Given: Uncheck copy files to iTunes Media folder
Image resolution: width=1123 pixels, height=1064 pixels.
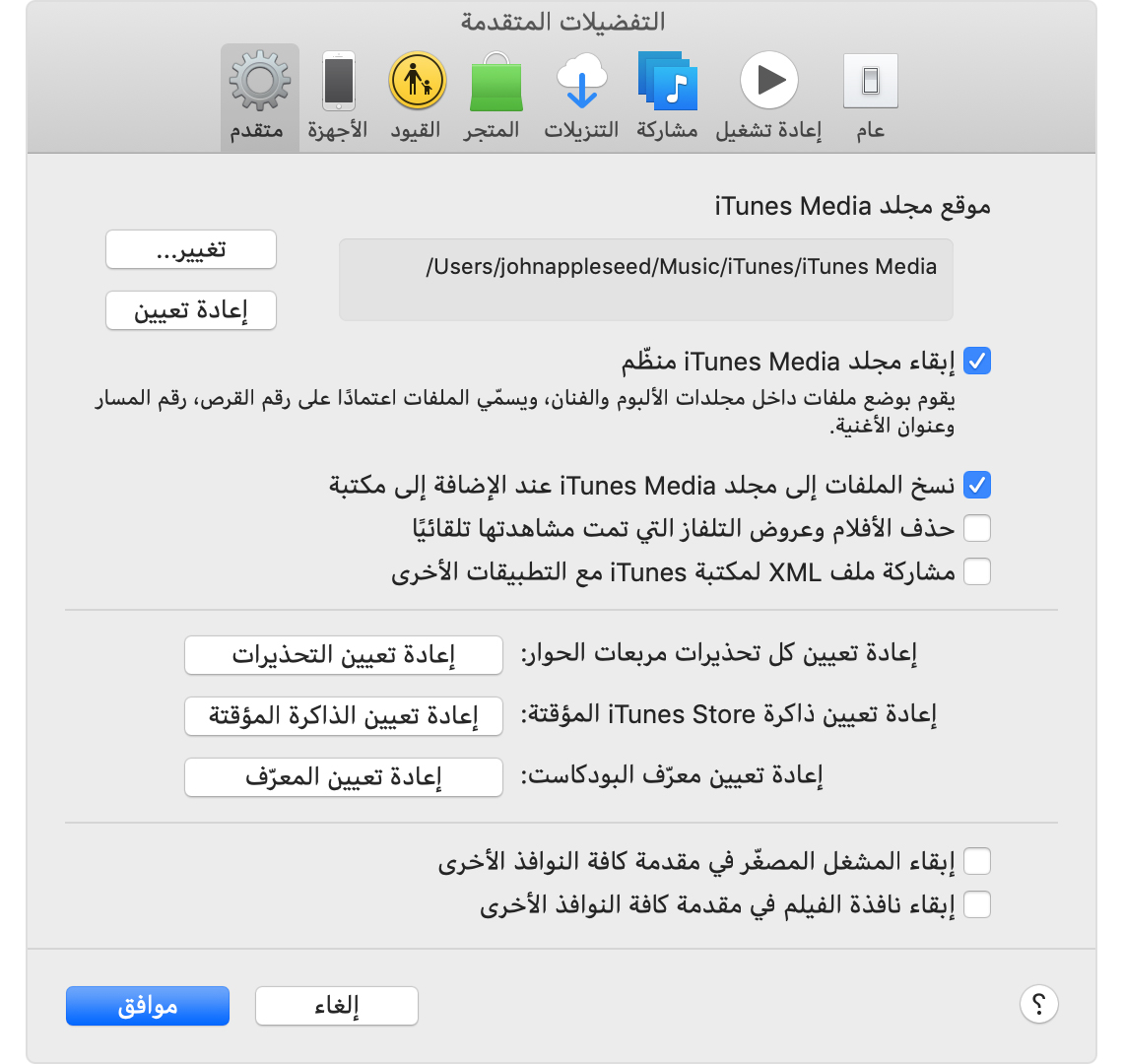Looking at the screenshot, I should 976,485.
